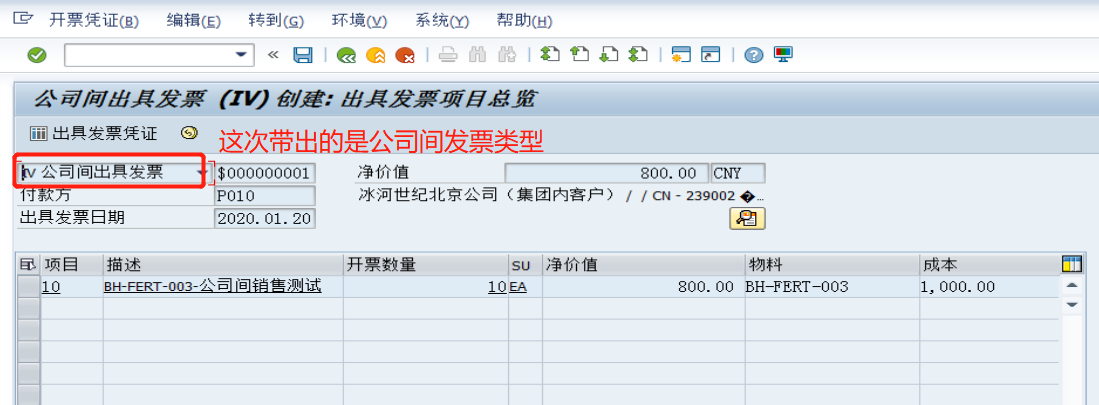Open the window menu icon in the menu bar
Image resolution: width=1099 pixels, height=405 pixels.
pos(22,18)
